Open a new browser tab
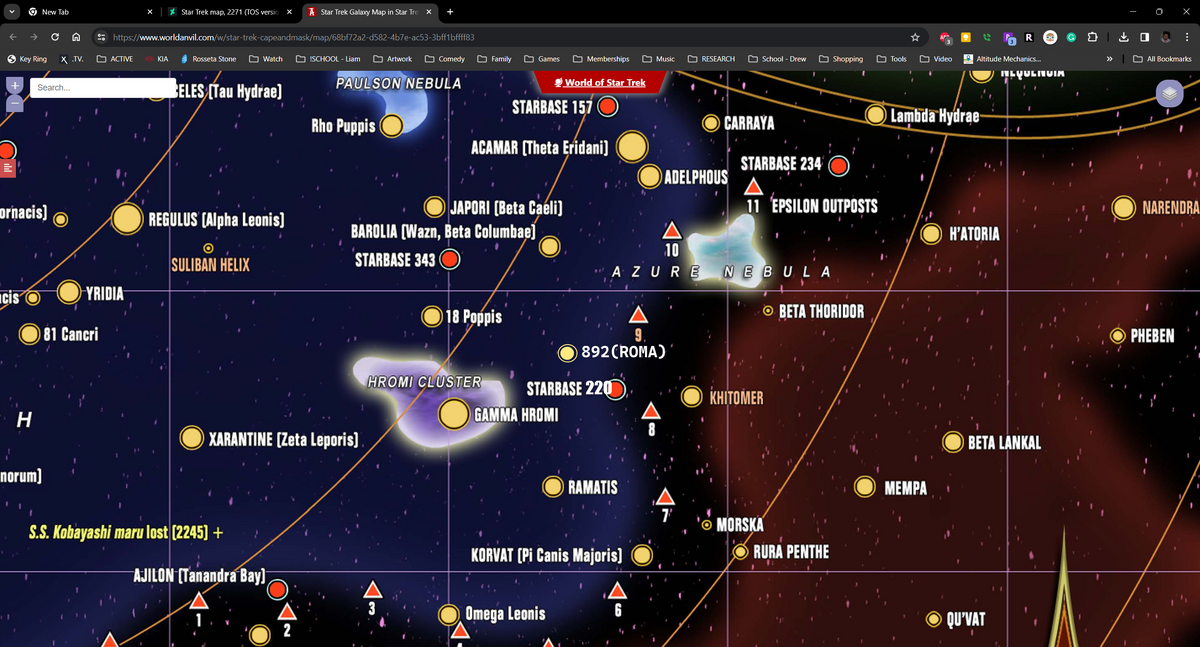 450,12
